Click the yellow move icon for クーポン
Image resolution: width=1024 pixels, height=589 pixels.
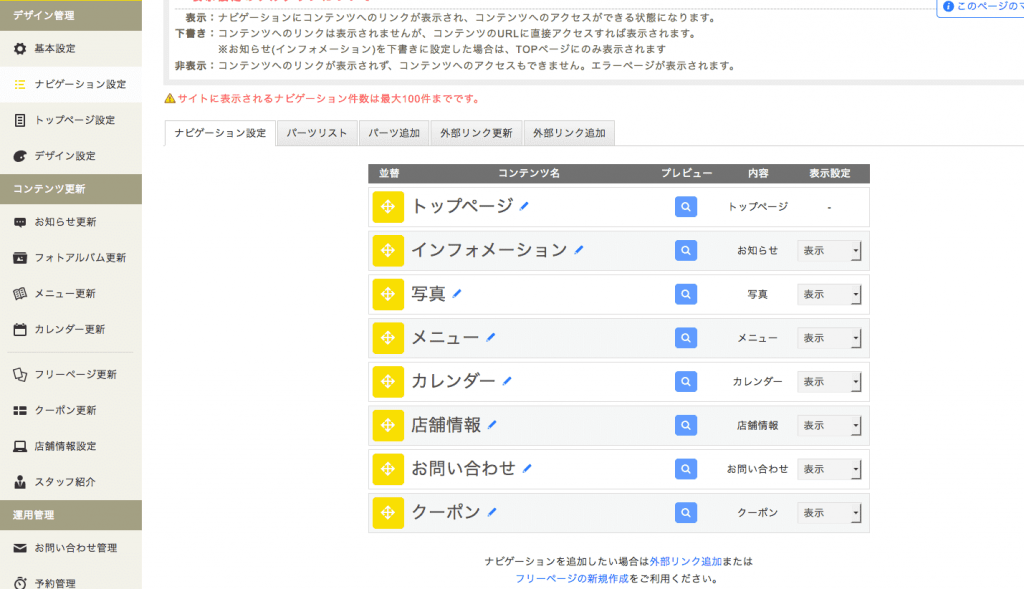[388, 512]
